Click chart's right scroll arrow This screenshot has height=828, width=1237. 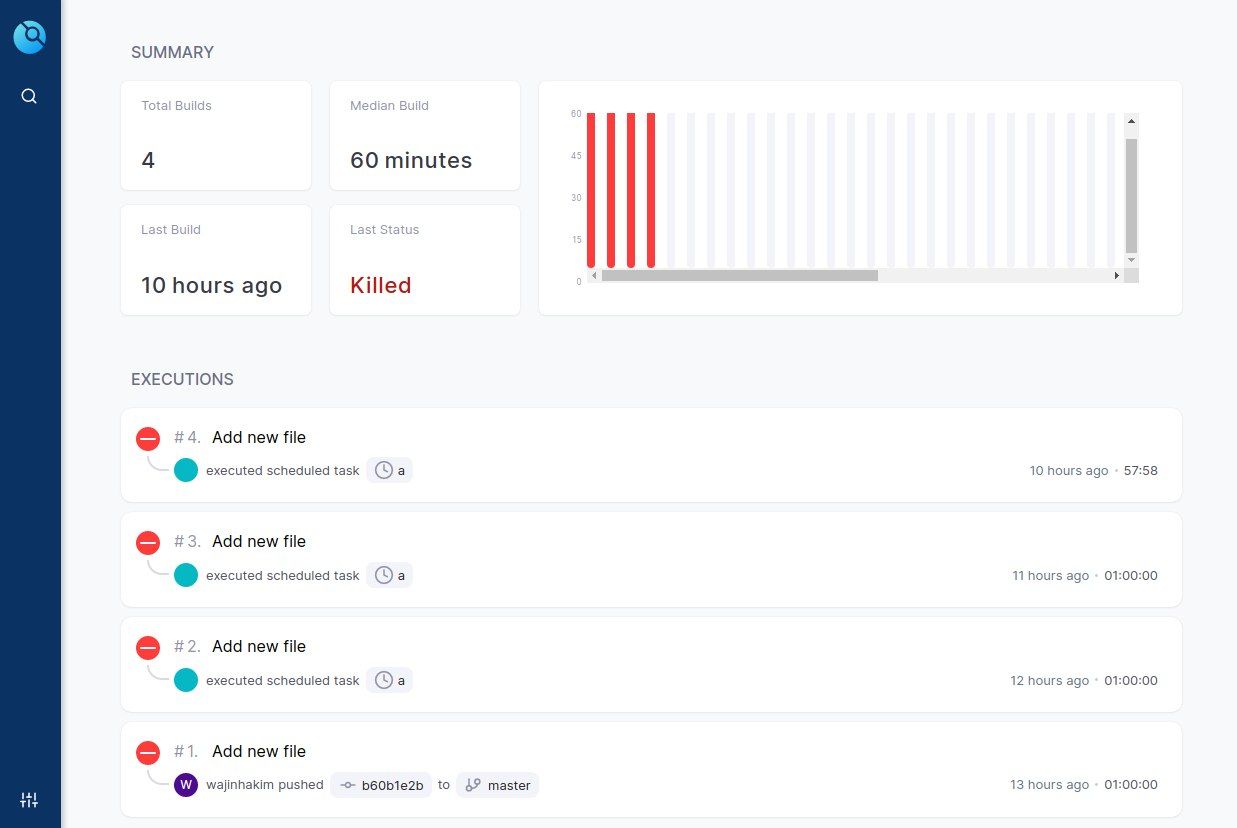(1117, 275)
